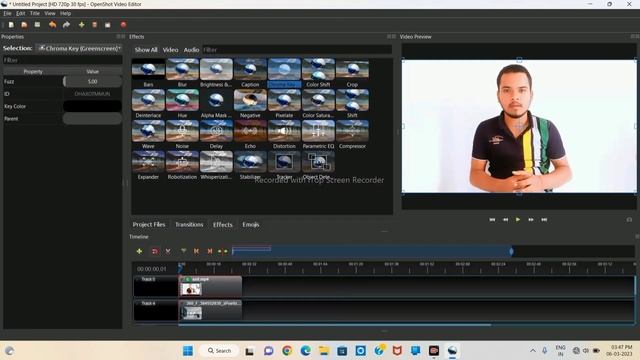Choose the Negative effect

[250, 104]
